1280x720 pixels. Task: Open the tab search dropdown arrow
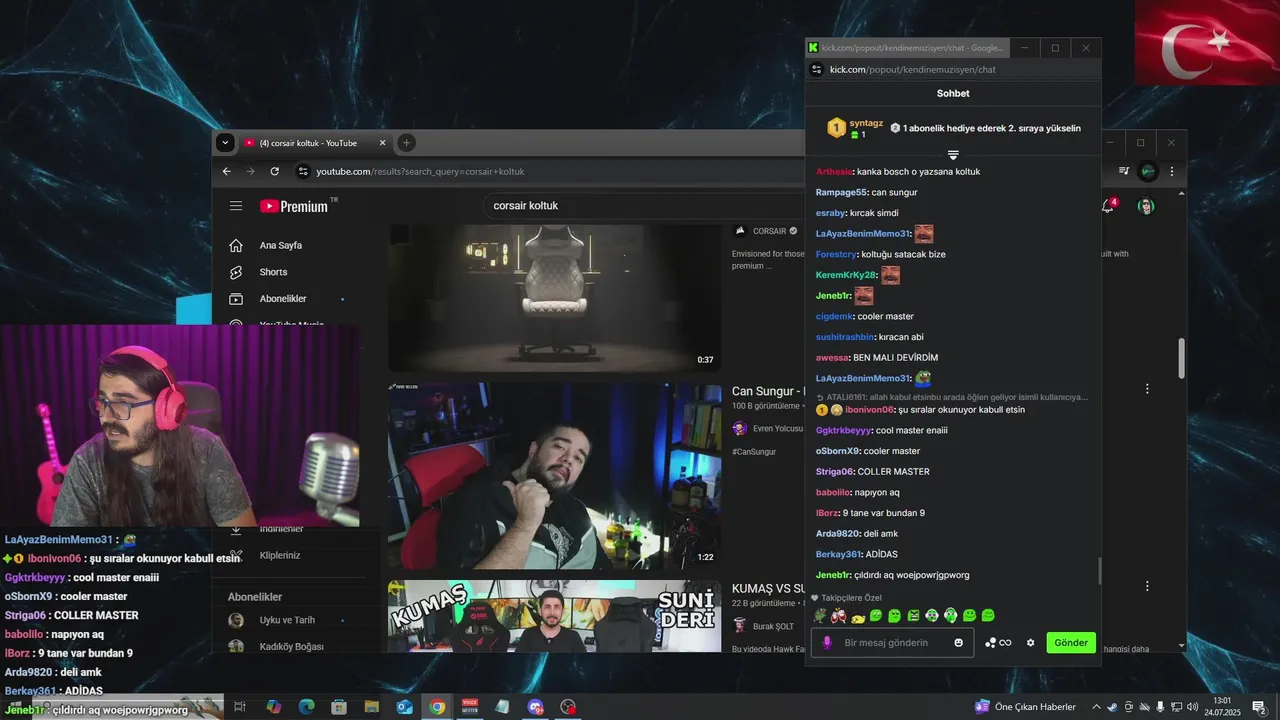(226, 143)
